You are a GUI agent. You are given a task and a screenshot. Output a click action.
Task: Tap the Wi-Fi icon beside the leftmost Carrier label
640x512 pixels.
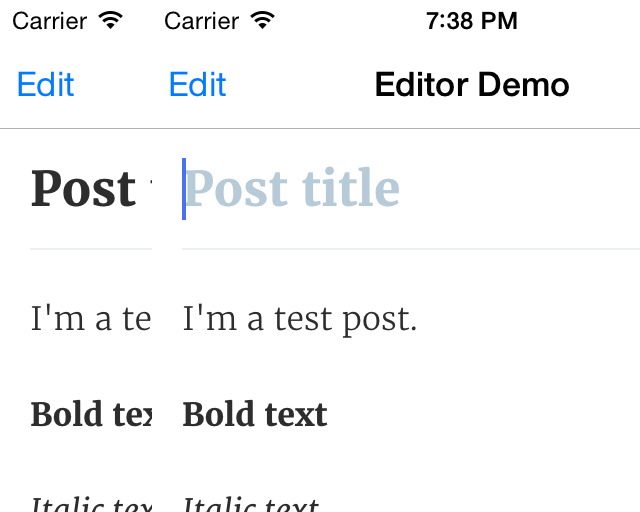pyautogui.click(x=111, y=20)
